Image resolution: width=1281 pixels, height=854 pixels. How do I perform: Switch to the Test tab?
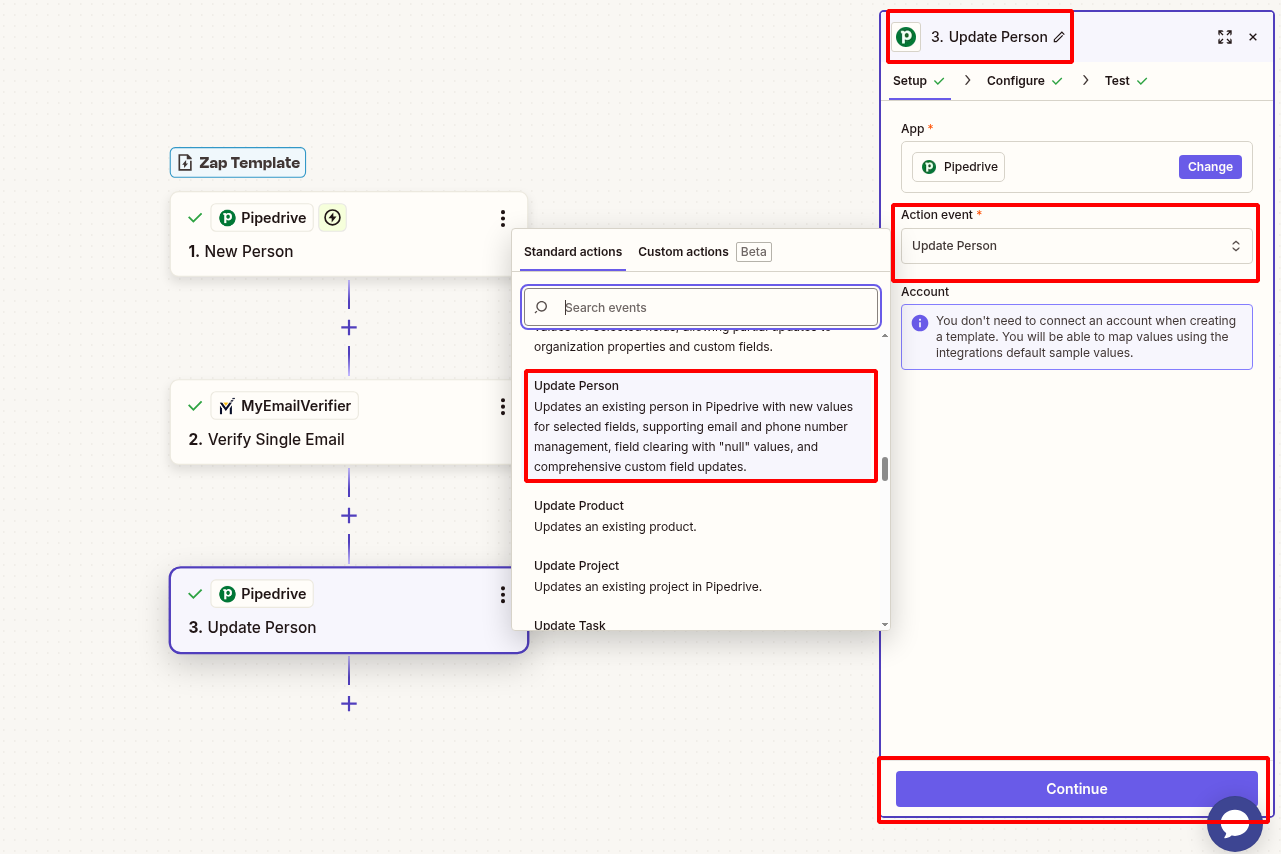[1116, 80]
